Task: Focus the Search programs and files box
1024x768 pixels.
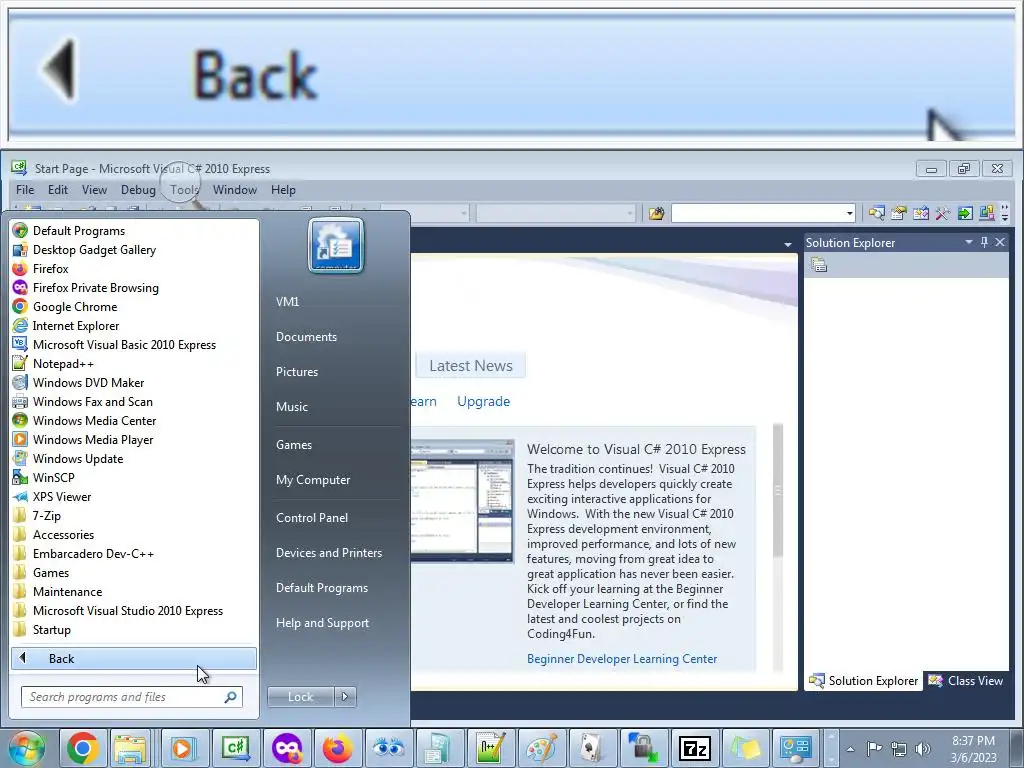Action: point(131,697)
